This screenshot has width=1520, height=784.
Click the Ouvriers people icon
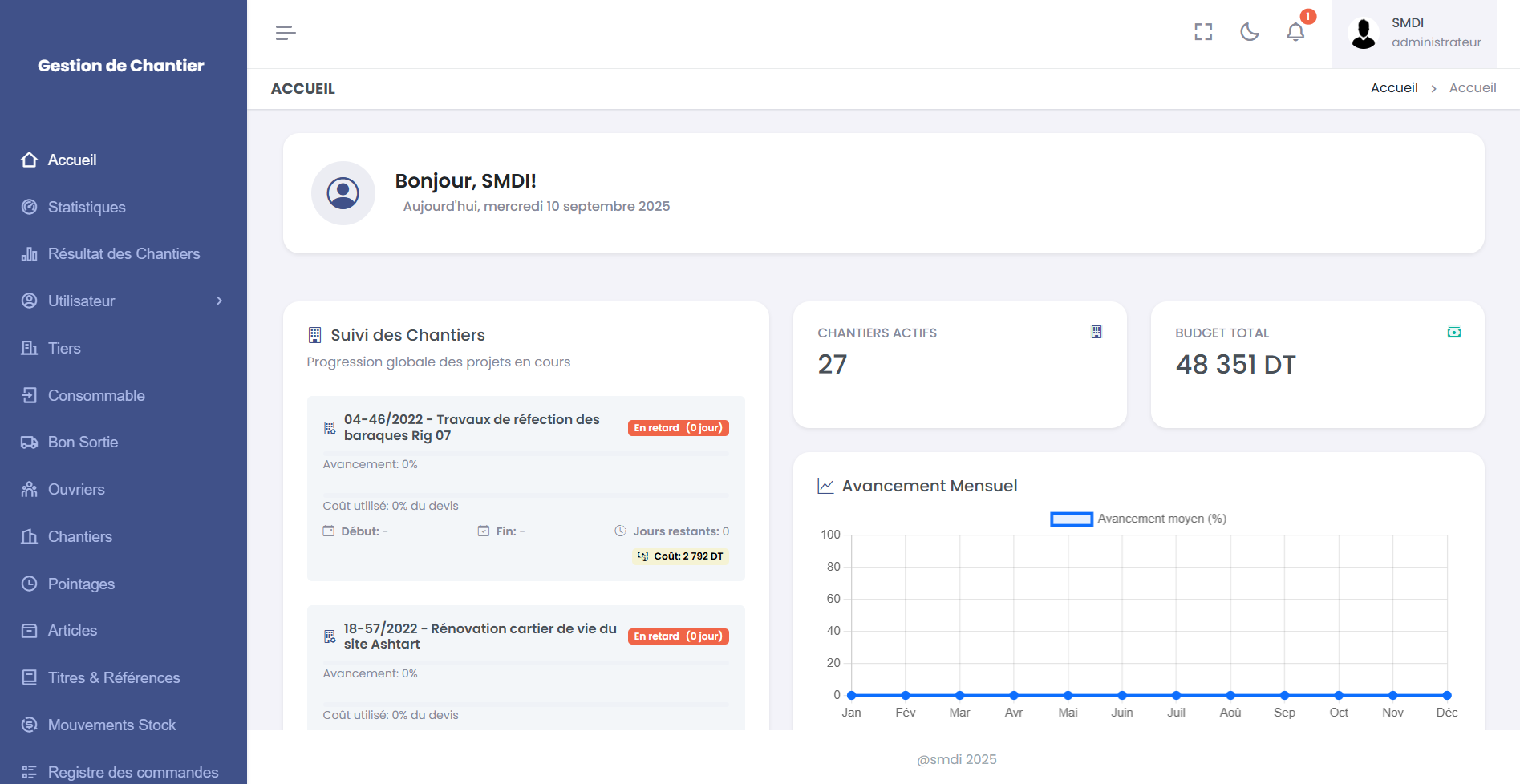30,489
